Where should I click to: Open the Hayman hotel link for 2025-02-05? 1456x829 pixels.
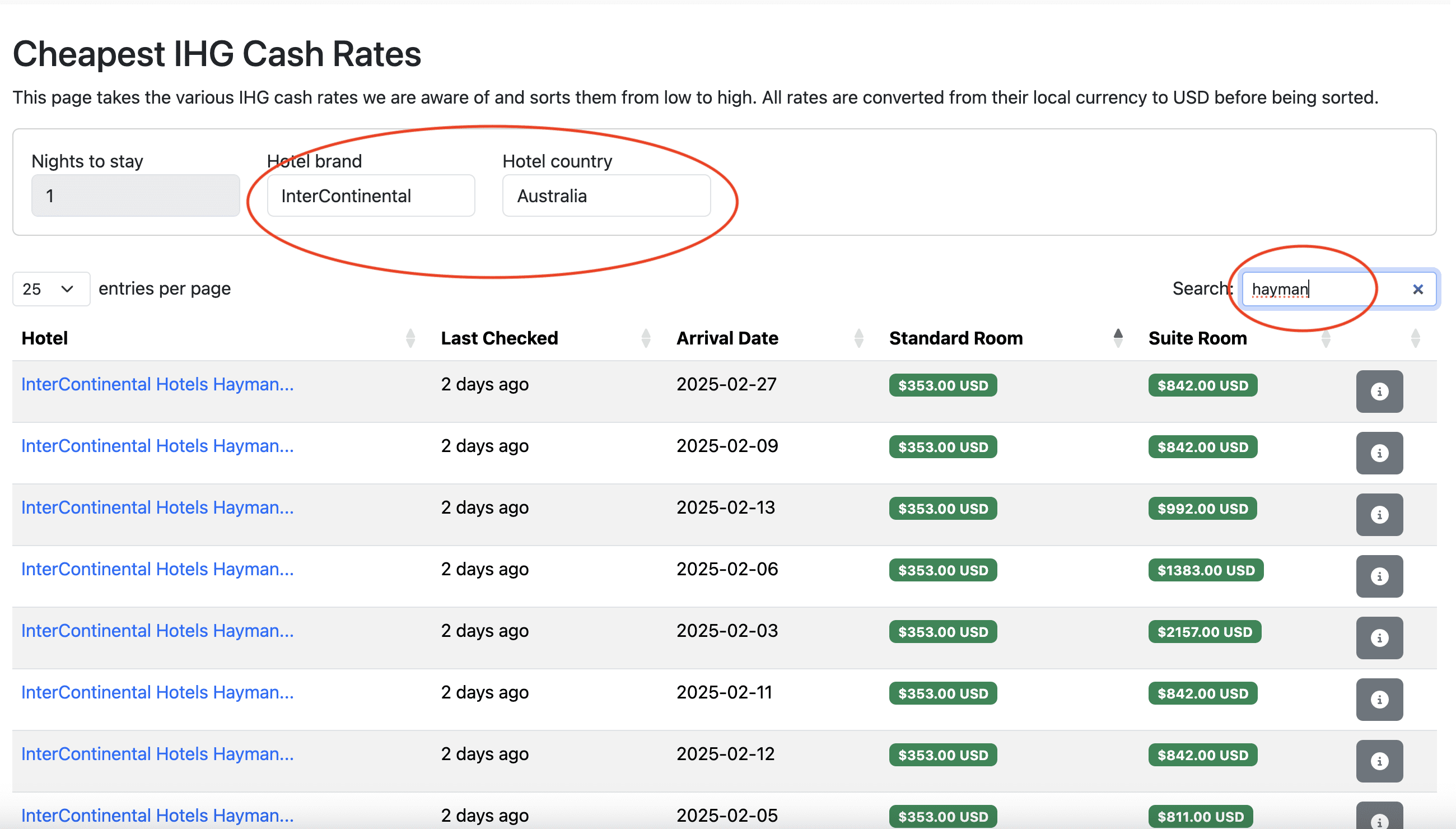[x=158, y=816]
